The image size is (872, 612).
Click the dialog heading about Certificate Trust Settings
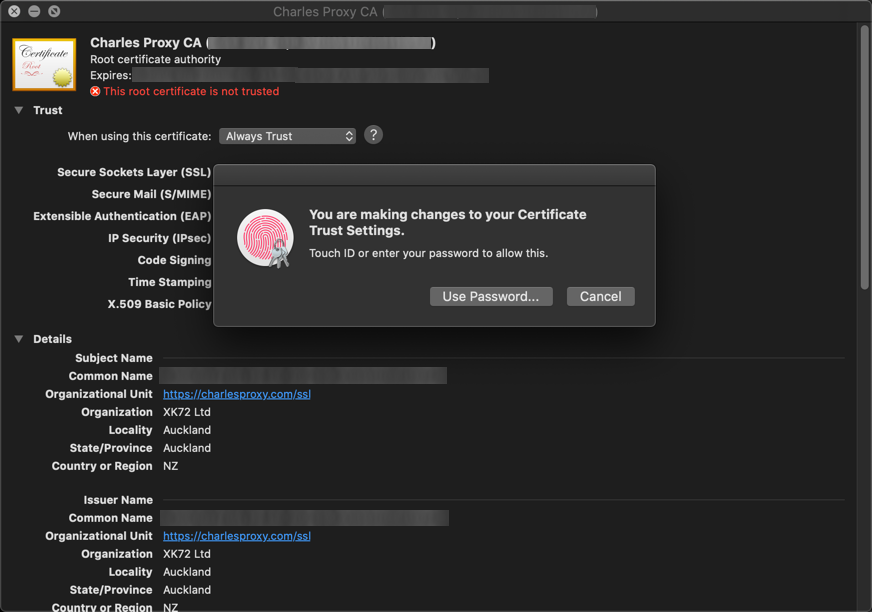448,223
